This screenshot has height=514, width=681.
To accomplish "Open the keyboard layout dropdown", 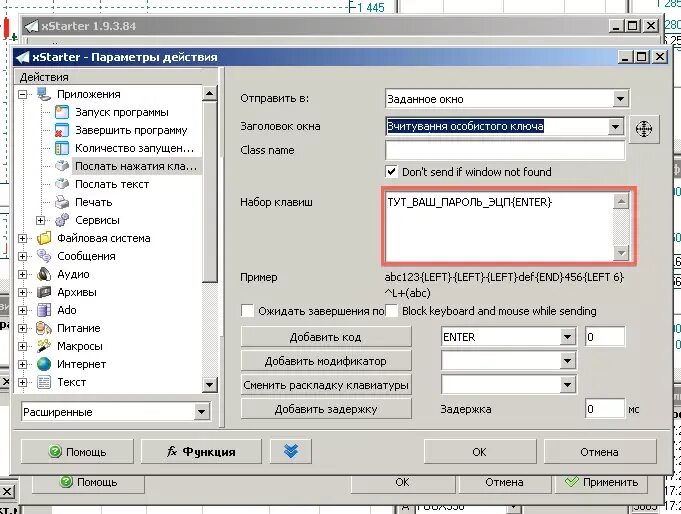I will coord(567,385).
